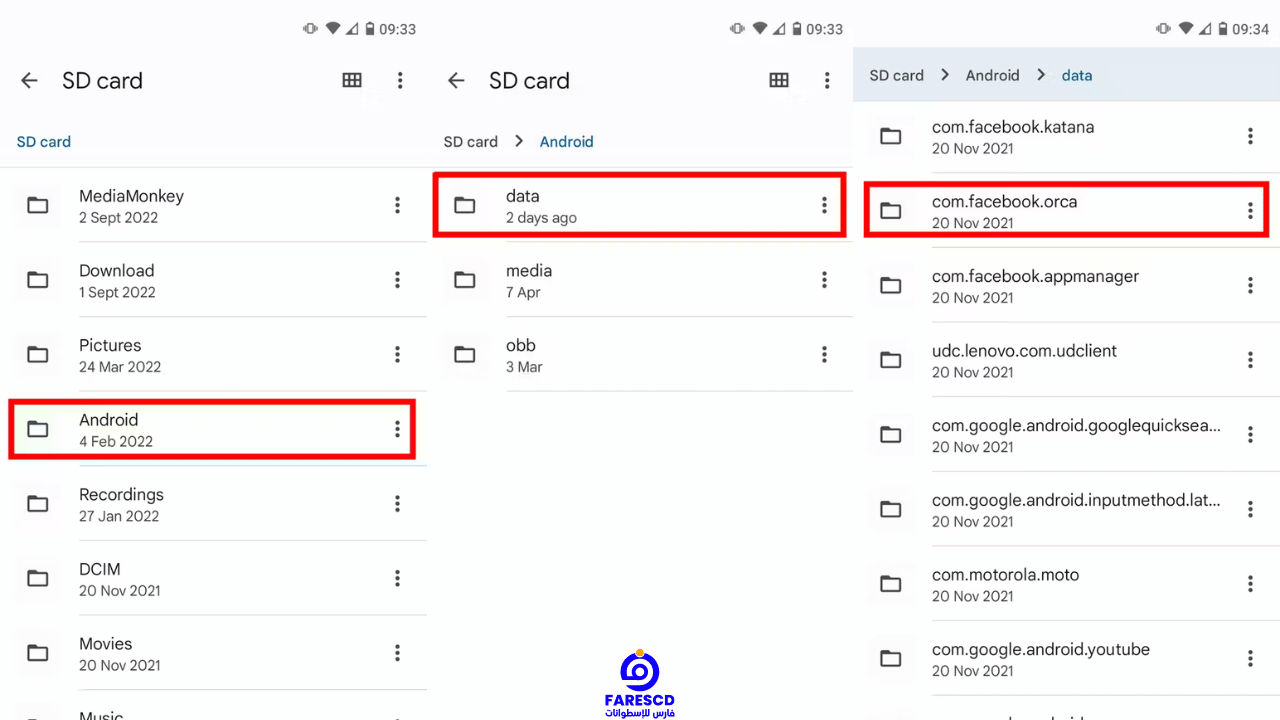The image size is (1280, 720).
Task: Open more options for com.facebook.katana
Action: point(1250,136)
